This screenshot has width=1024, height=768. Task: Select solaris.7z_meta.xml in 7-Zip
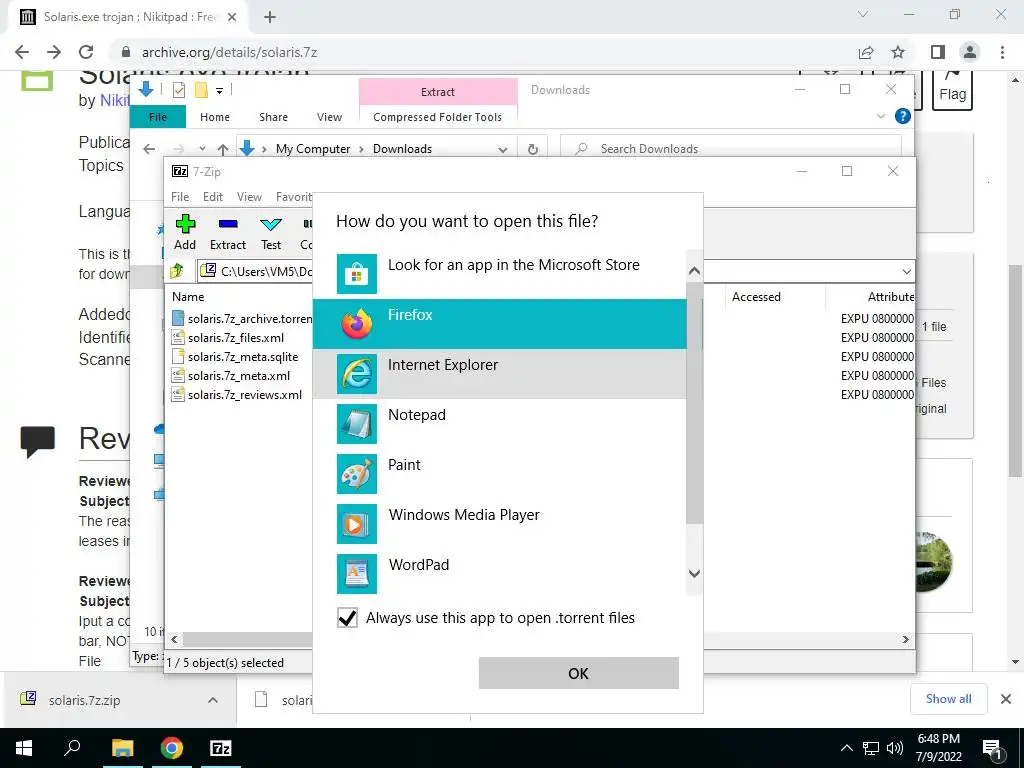click(231, 376)
